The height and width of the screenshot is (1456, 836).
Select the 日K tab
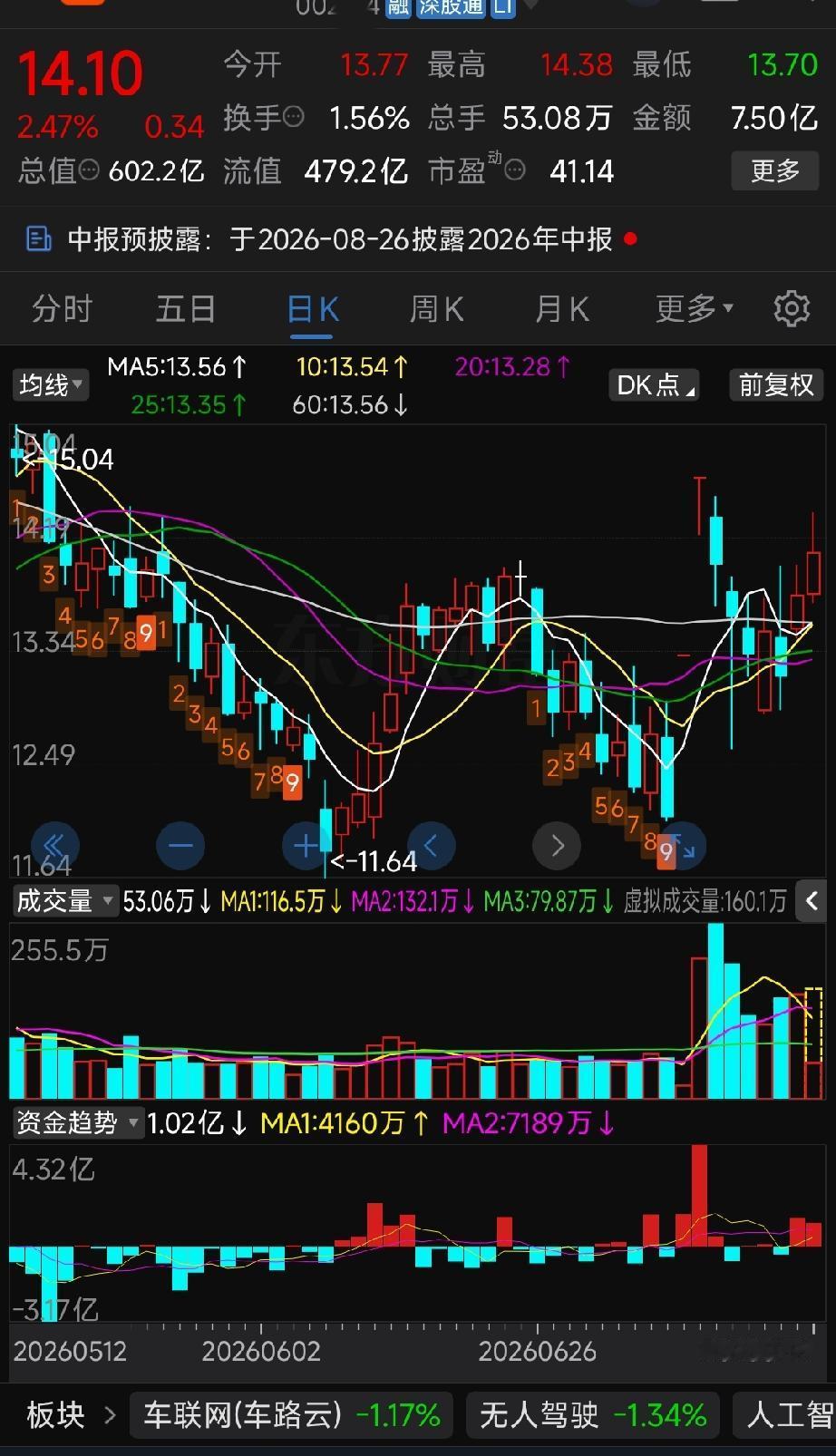(312, 311)
